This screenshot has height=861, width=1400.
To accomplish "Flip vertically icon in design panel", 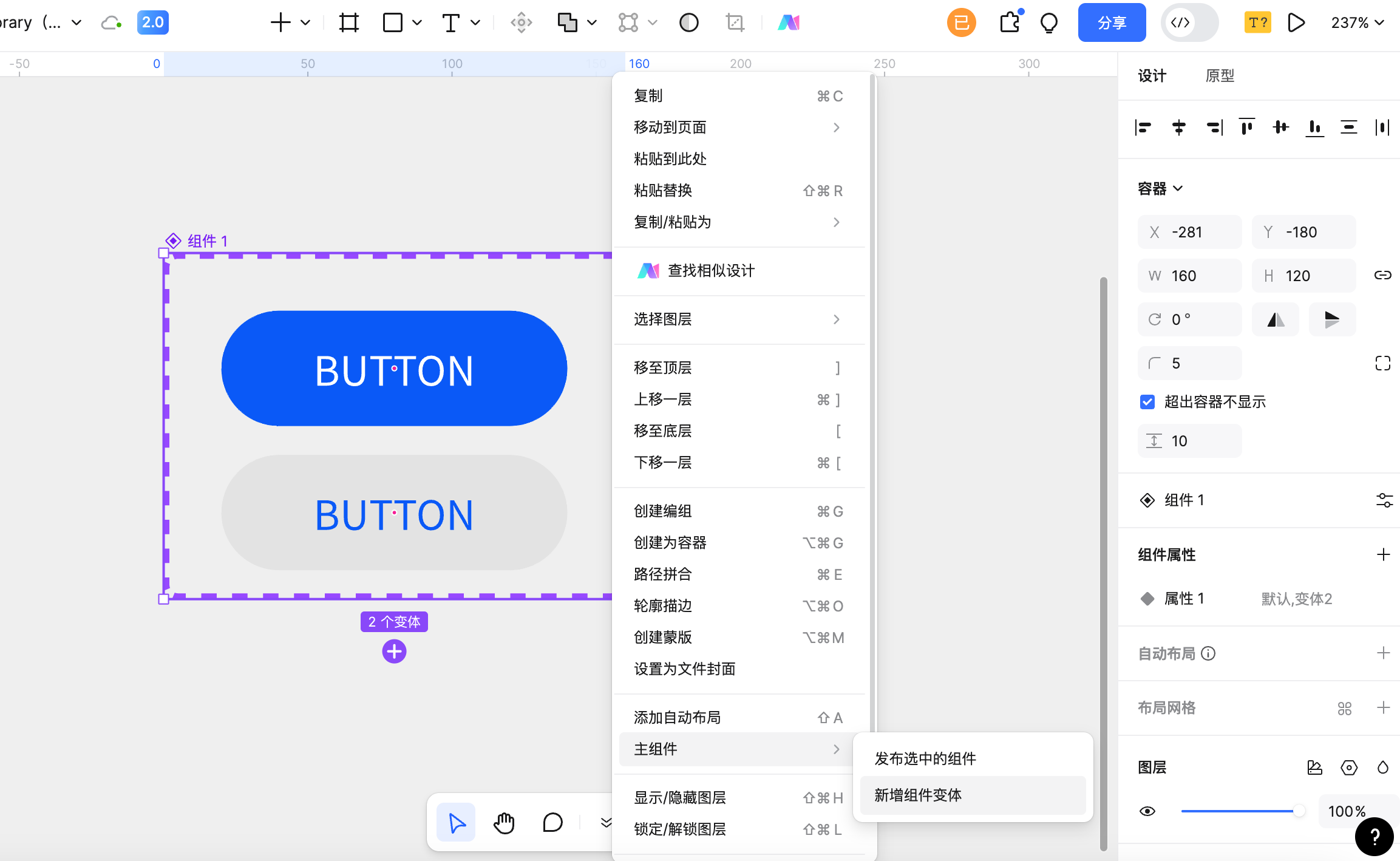I will tap(1332, 319).
